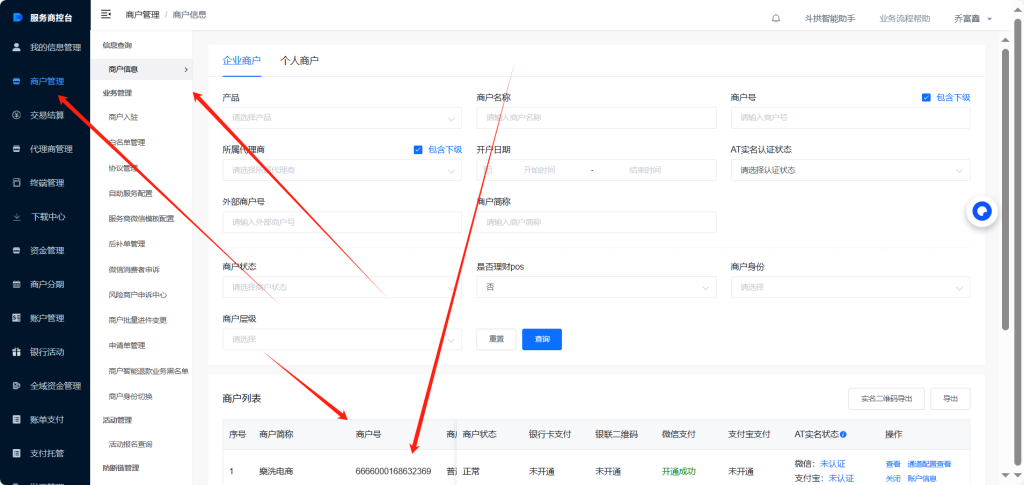The image size is (1024, 485).
Task: Open 协议管理 in the submenu
Action: point(123,168)
